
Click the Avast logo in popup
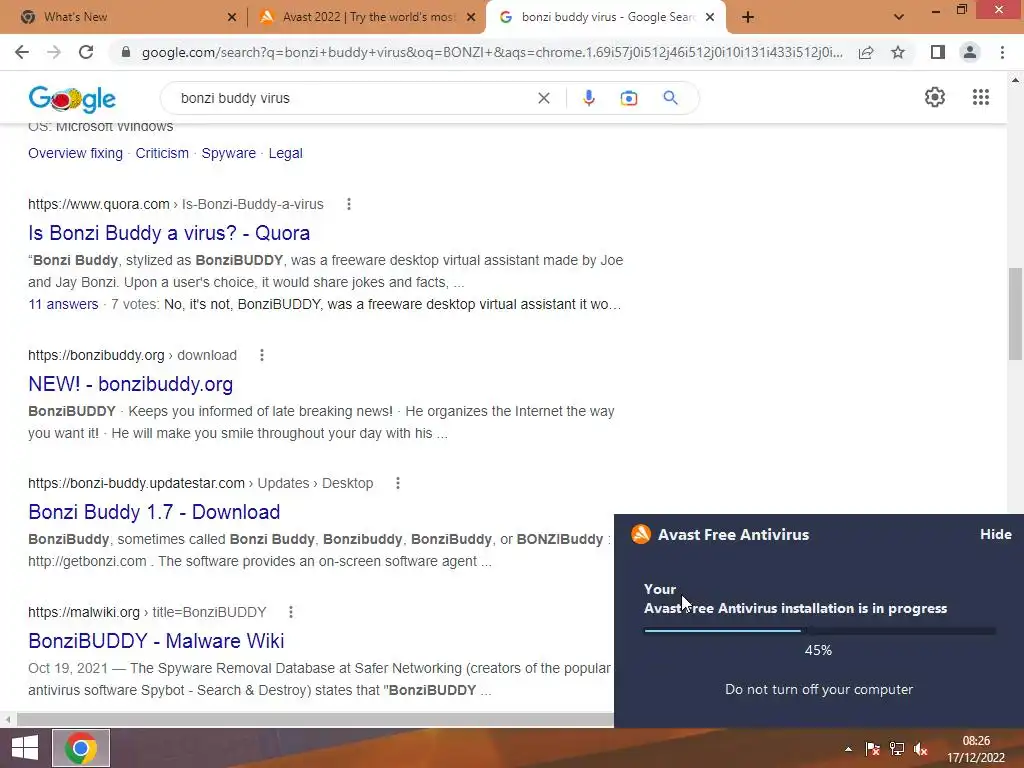[641, 534]
